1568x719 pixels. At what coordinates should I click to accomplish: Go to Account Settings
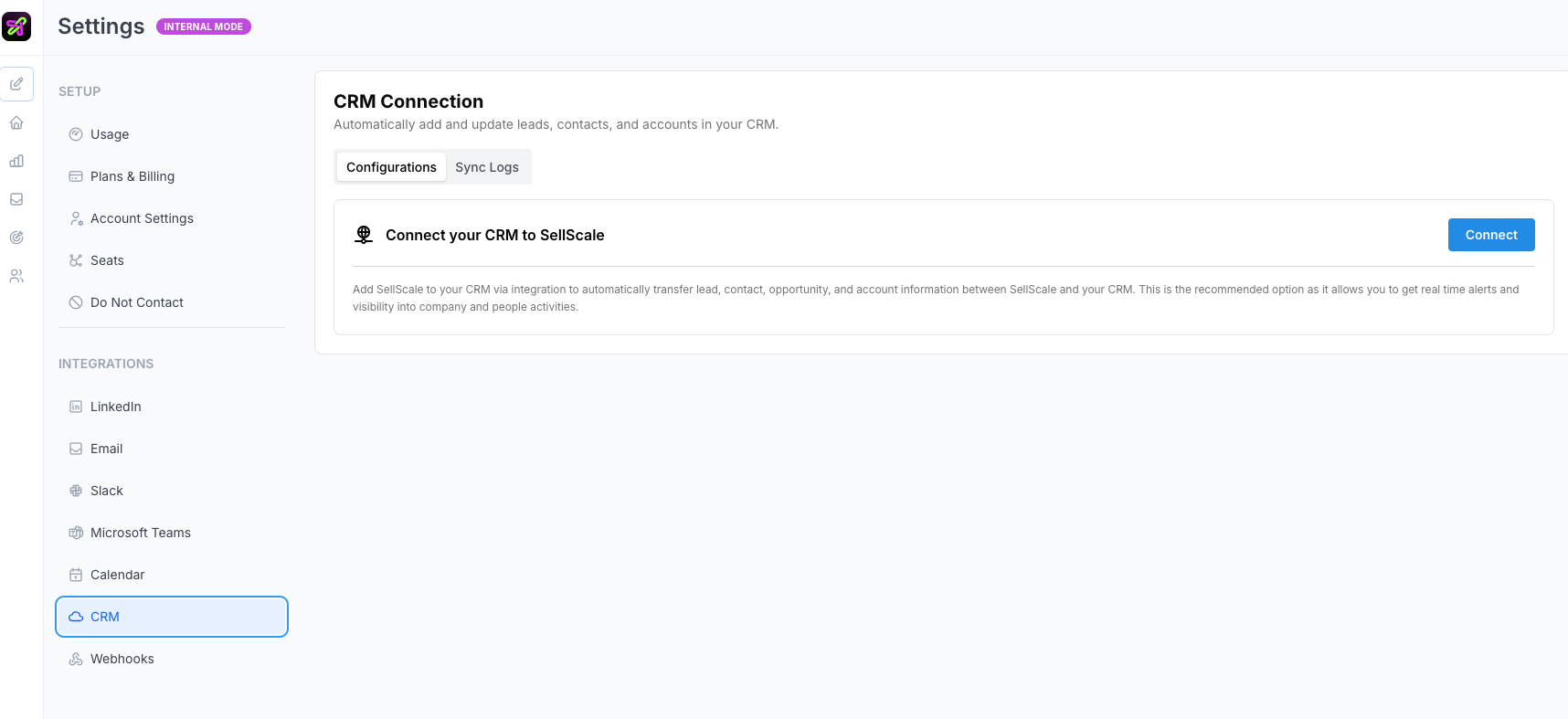pyautogui.click(x=172, y=218)
